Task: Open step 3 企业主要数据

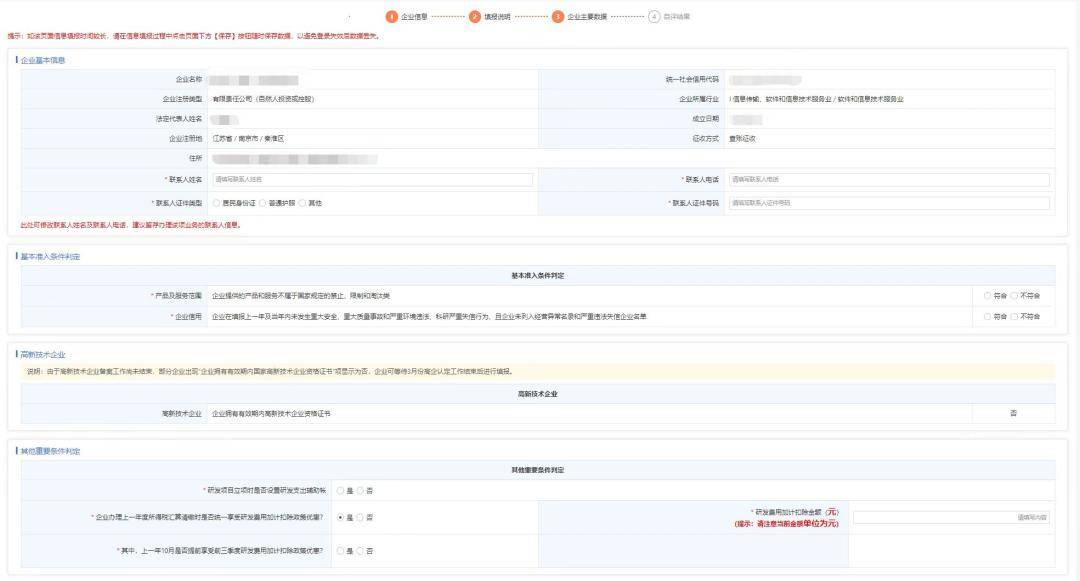Action: coord(558,16)
